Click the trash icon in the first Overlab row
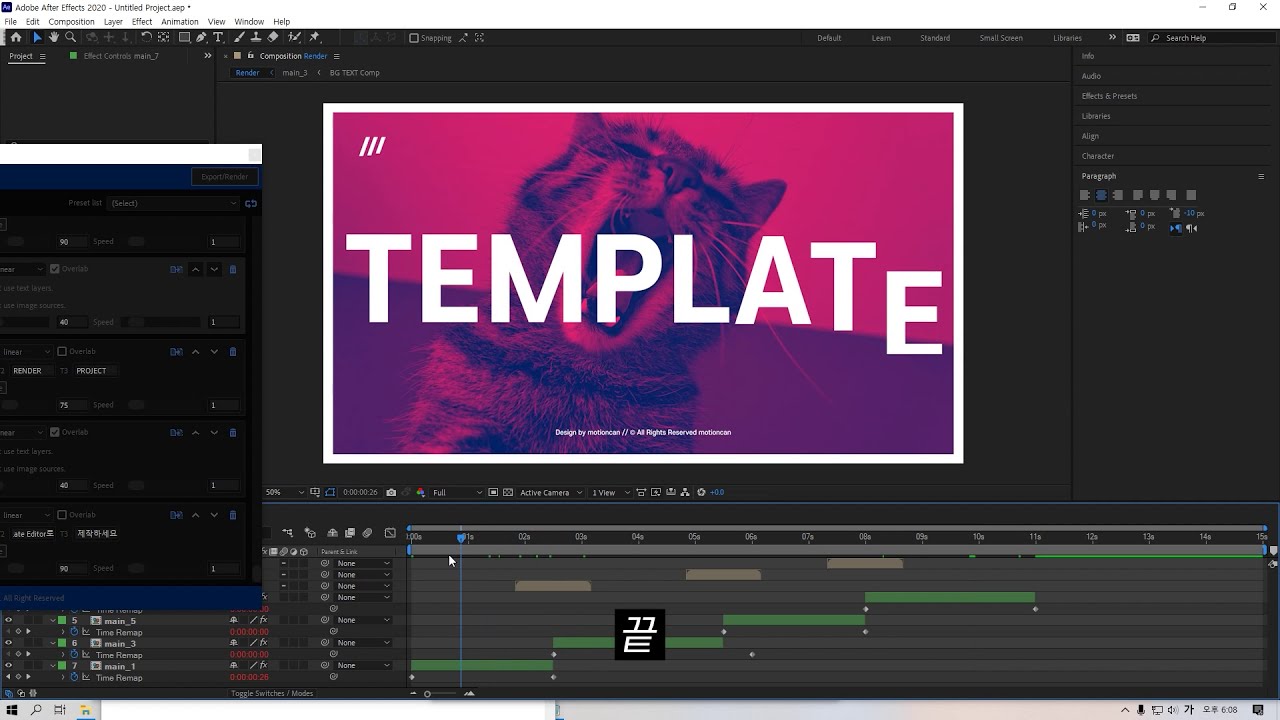This screenshot has height=720, width=1280. pos(233,269)
